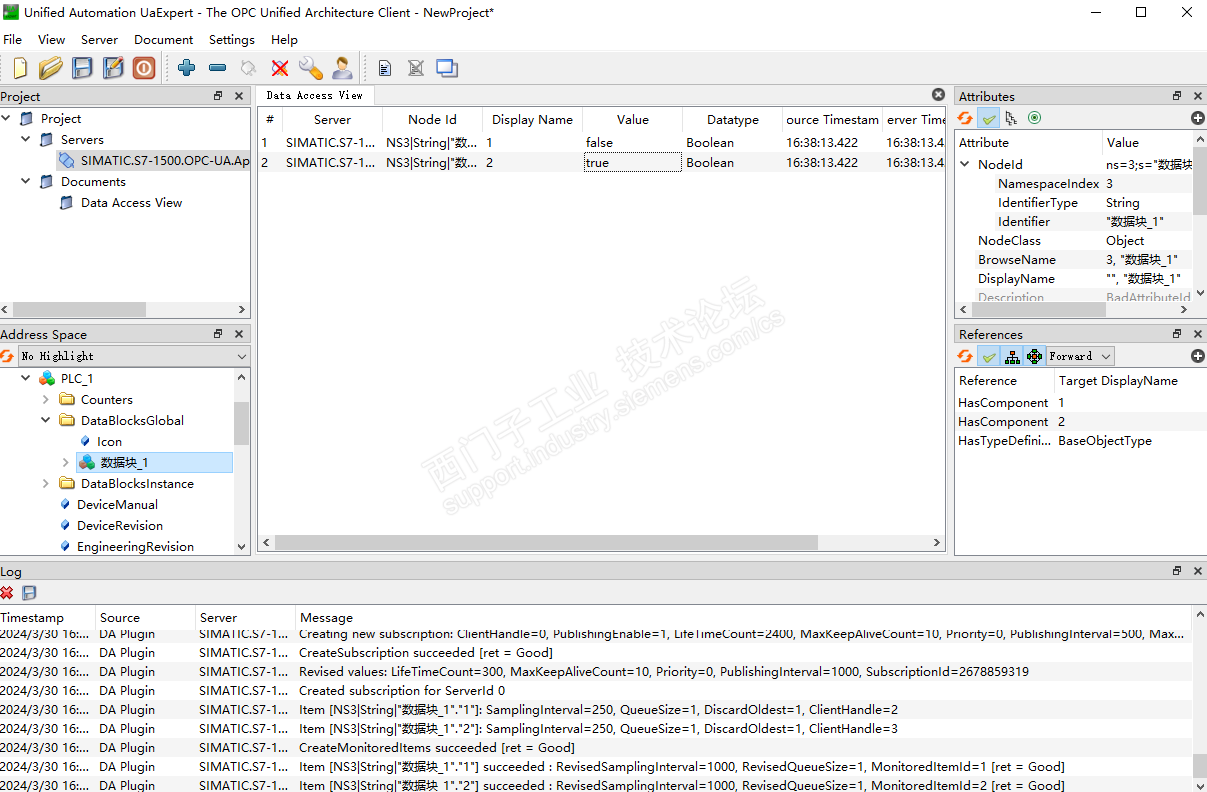Viewport: 1207px width, 792px height.
Task: Collapse Project root node
Action: pyautogui.click(x=6, y=119)
